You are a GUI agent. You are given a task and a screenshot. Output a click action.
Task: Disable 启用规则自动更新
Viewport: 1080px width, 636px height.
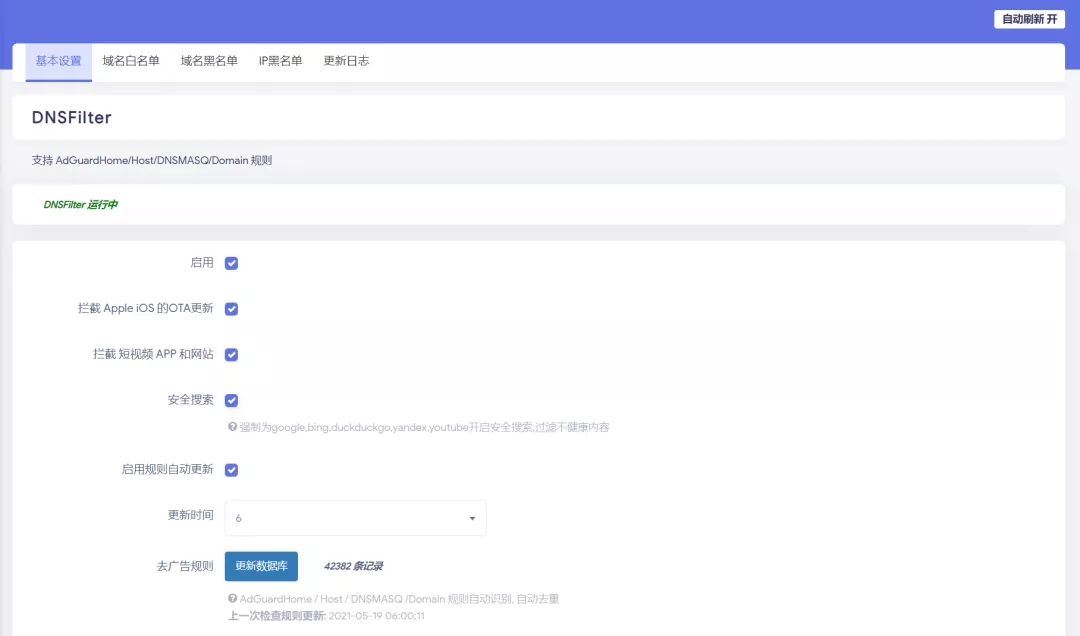tap(231, 469)
